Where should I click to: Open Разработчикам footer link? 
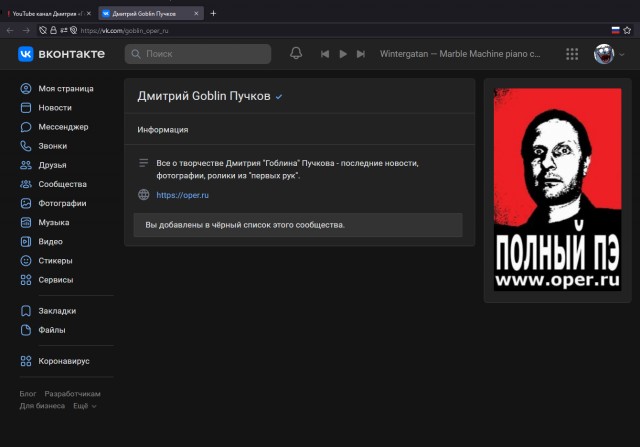pyautogui.click(x=72, y=394)
